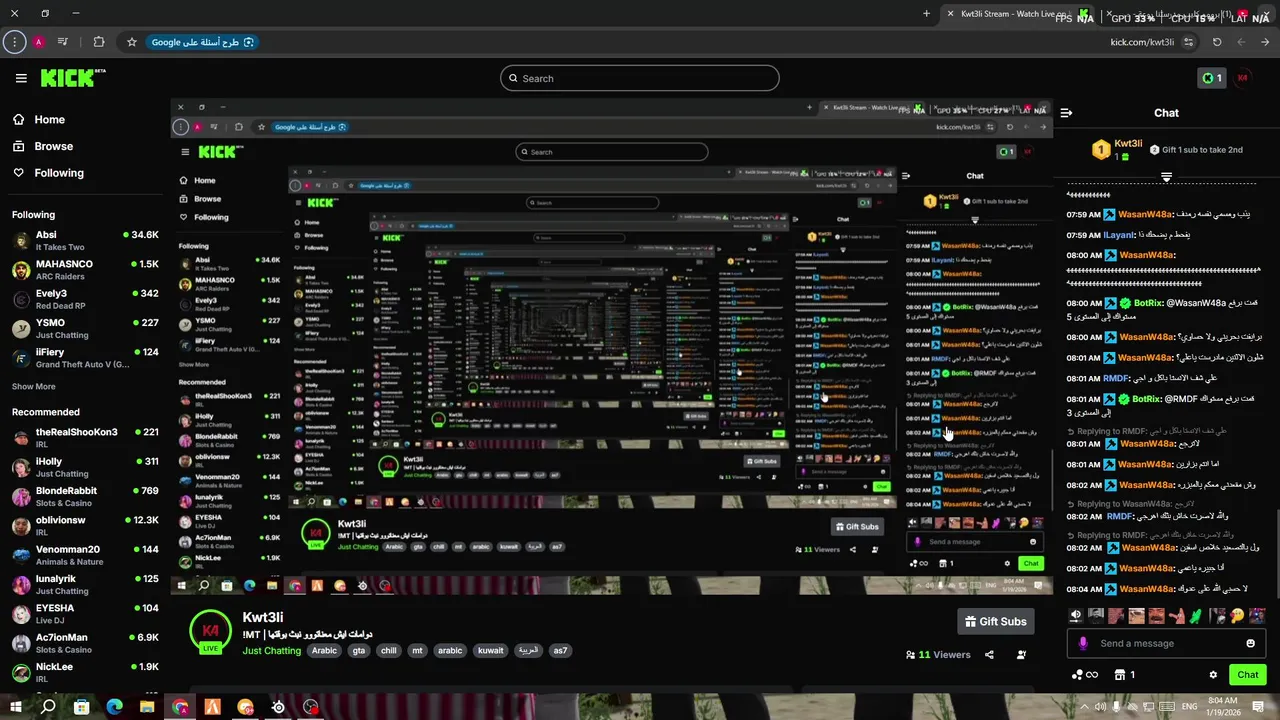Image resolution: width=1280 pixels, height=720 pixels.
Task: Open Ac7ionMan recommended channel
Action: pos(85,643)
